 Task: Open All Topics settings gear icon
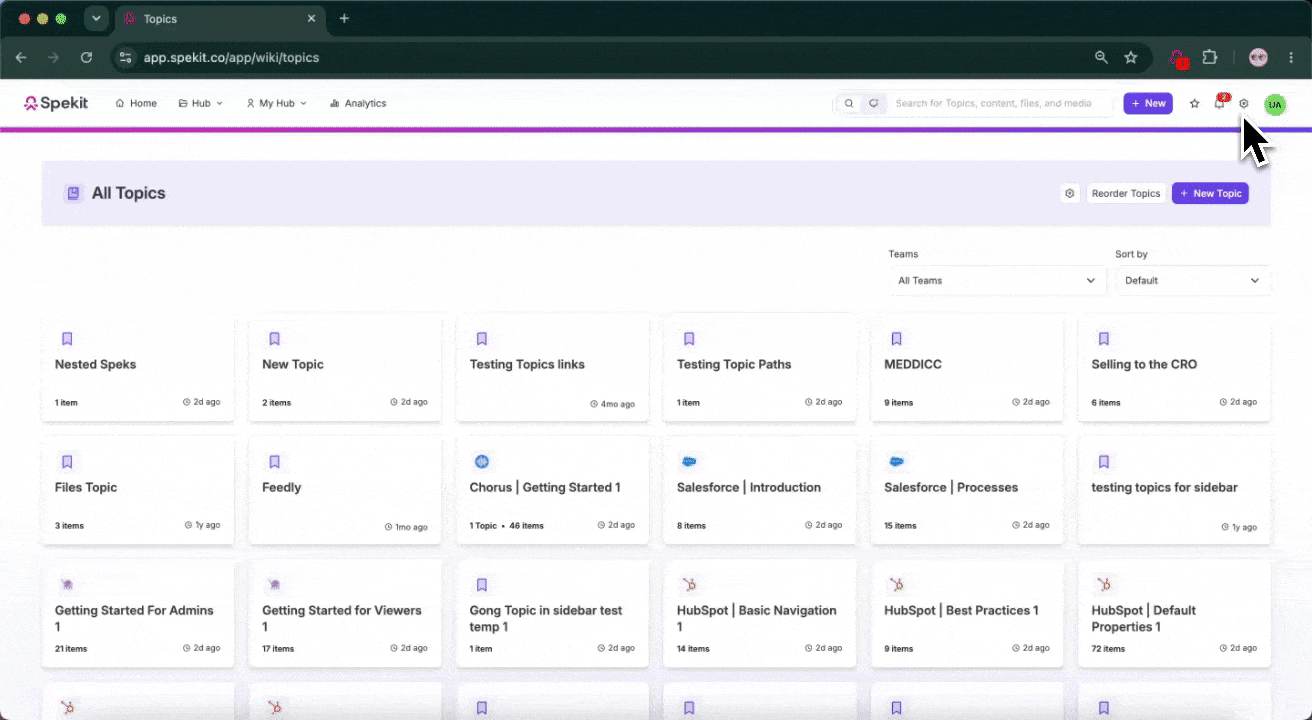pos(1070,193)
